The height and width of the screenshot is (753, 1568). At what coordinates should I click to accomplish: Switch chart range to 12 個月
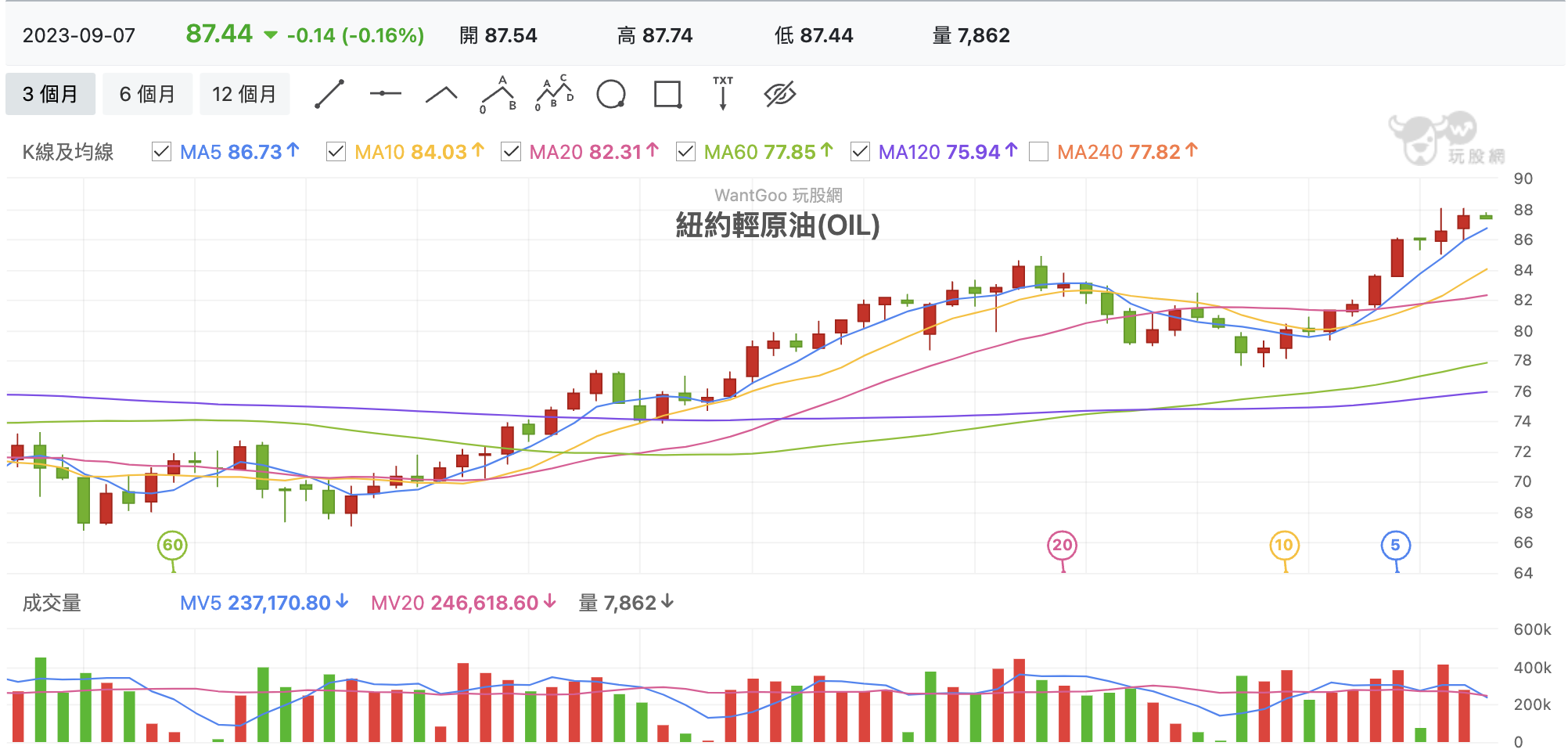coord(244,94)
